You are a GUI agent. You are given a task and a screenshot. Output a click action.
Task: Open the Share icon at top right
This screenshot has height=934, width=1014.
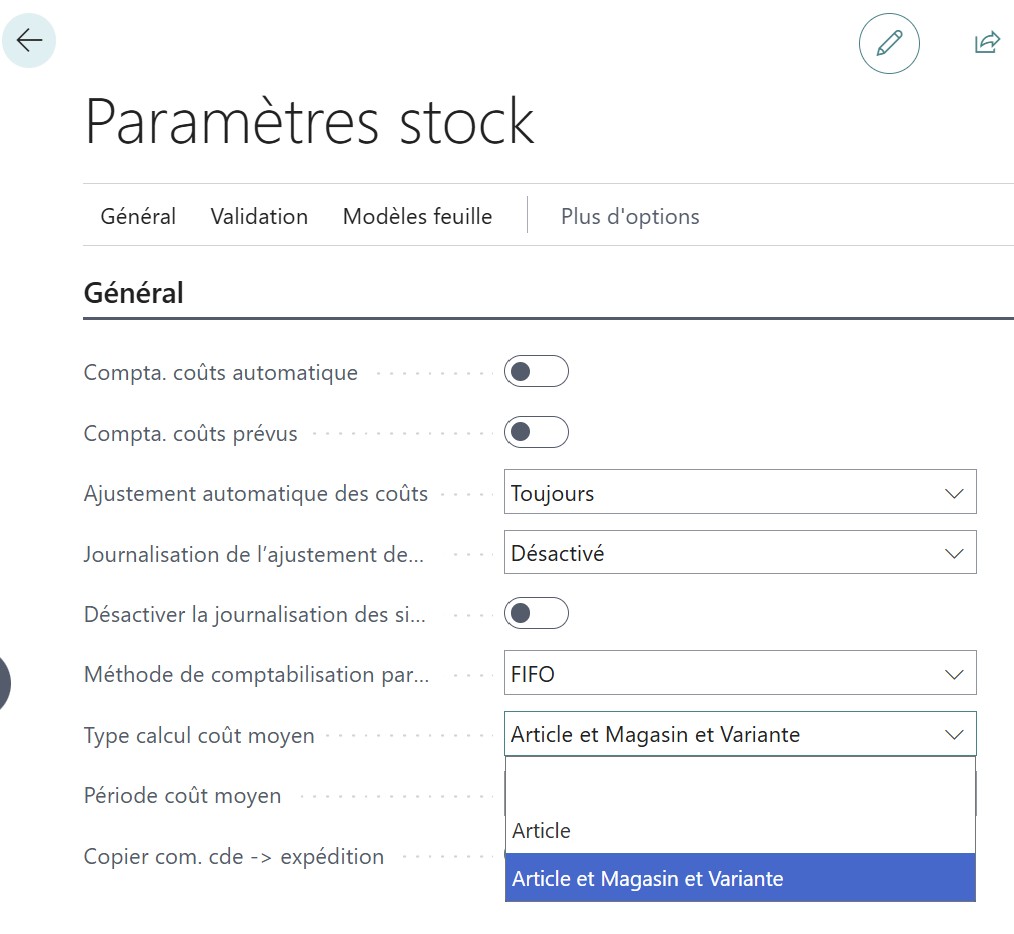[986, 41]
